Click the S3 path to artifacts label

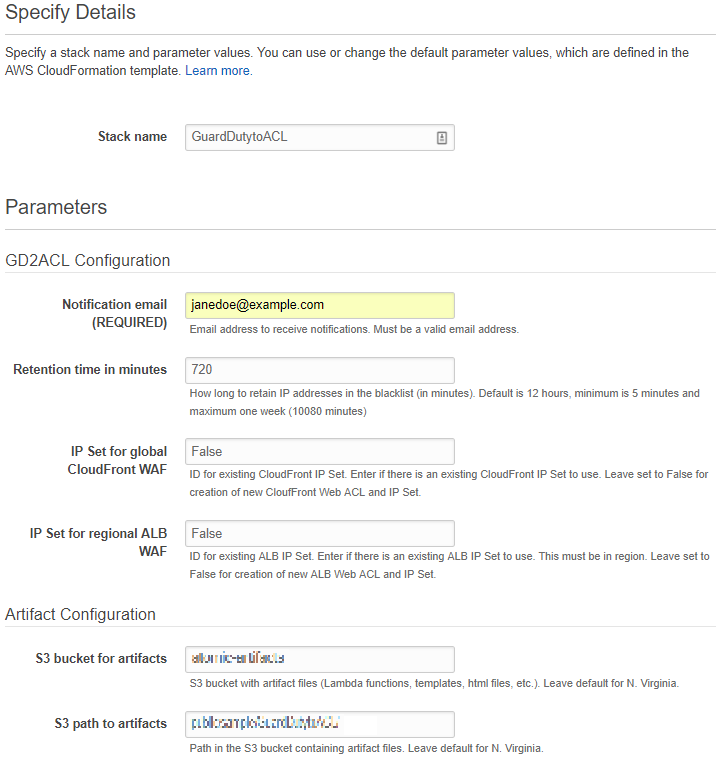pyautogui.click(x=111, y=724)
